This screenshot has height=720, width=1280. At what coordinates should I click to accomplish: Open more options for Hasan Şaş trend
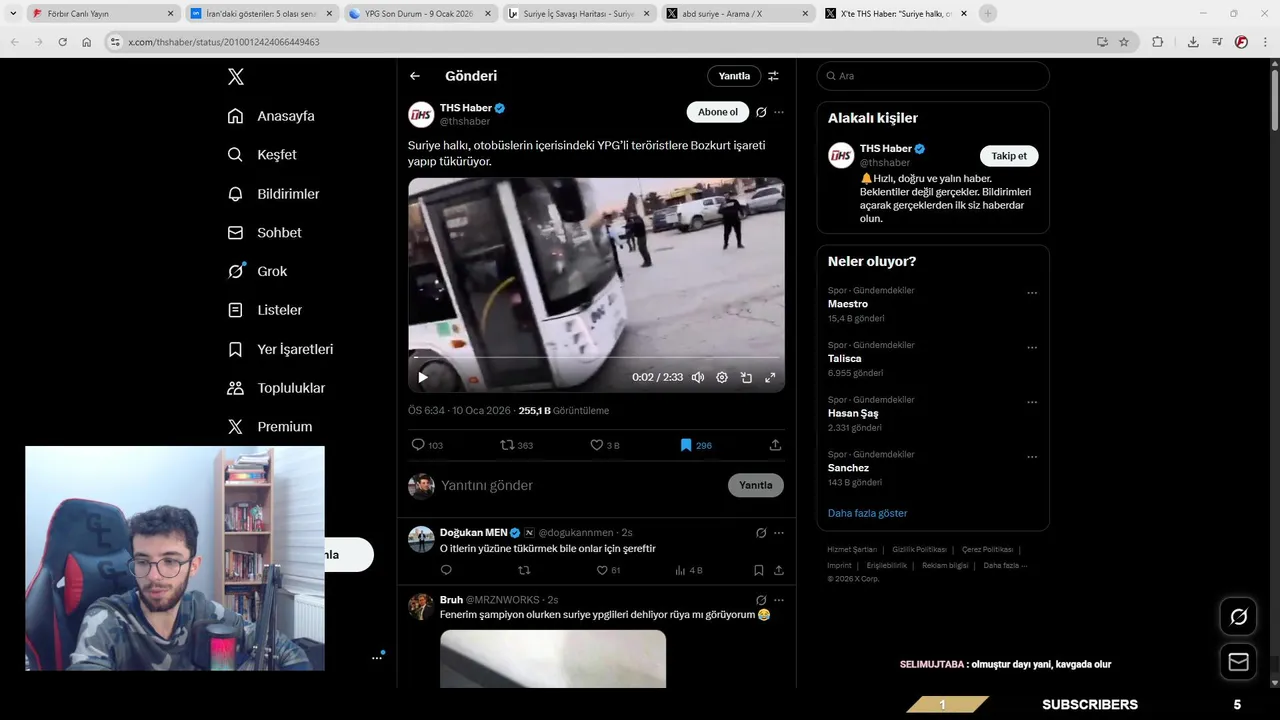click(x=1032, y=402)
